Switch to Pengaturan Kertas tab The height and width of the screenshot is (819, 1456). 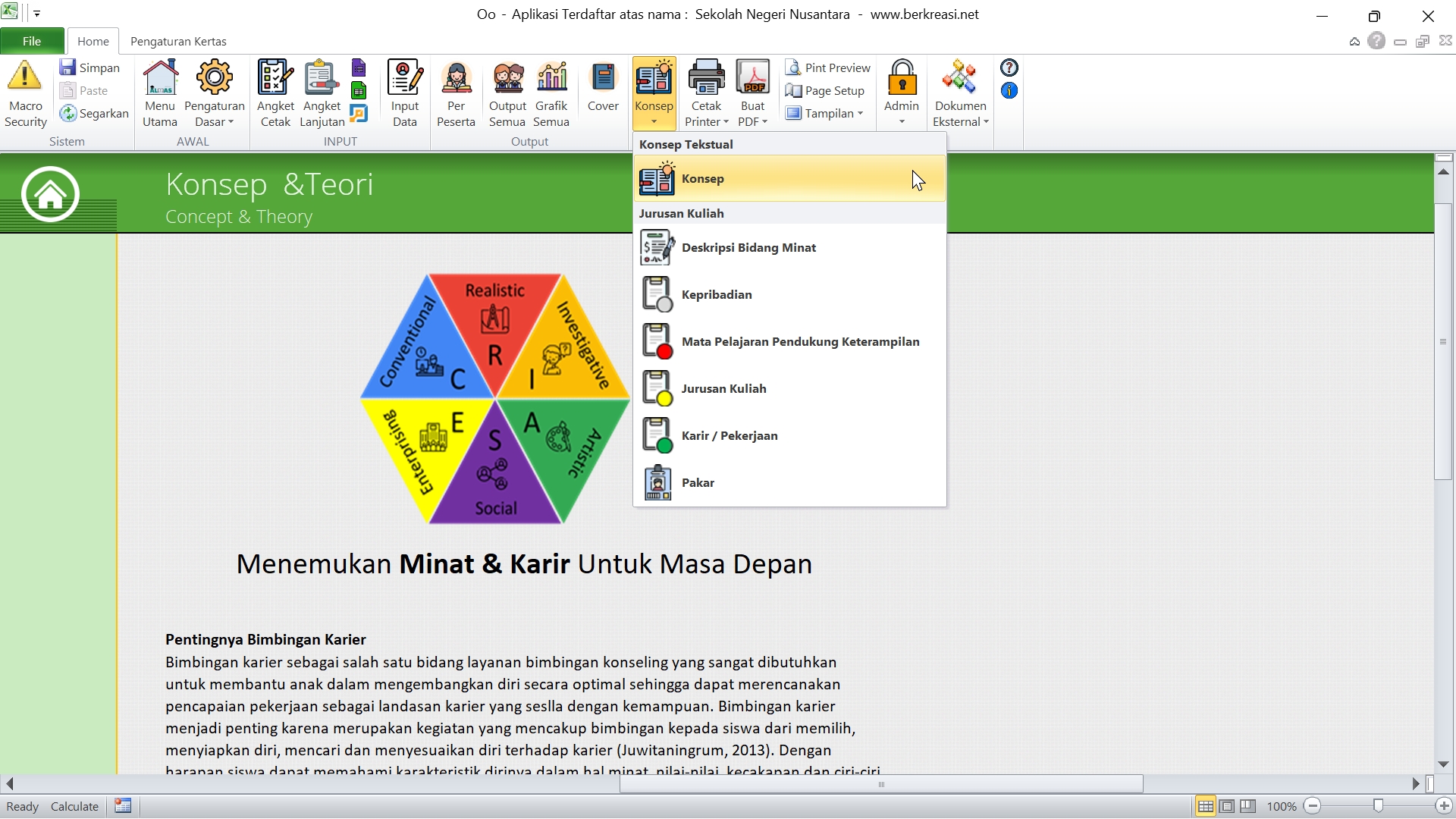tap(178, 41)
